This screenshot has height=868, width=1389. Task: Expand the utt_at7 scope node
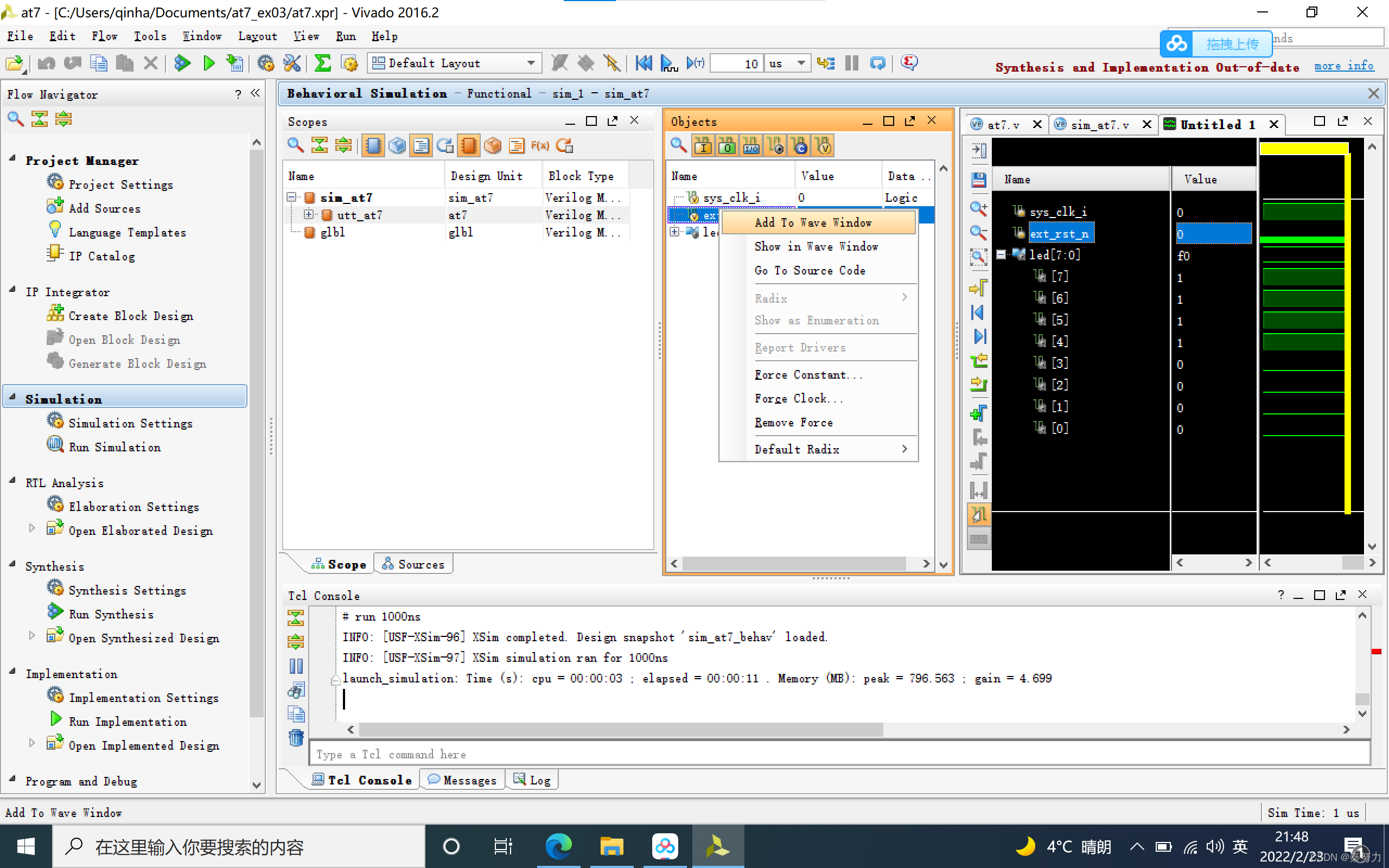309,215
